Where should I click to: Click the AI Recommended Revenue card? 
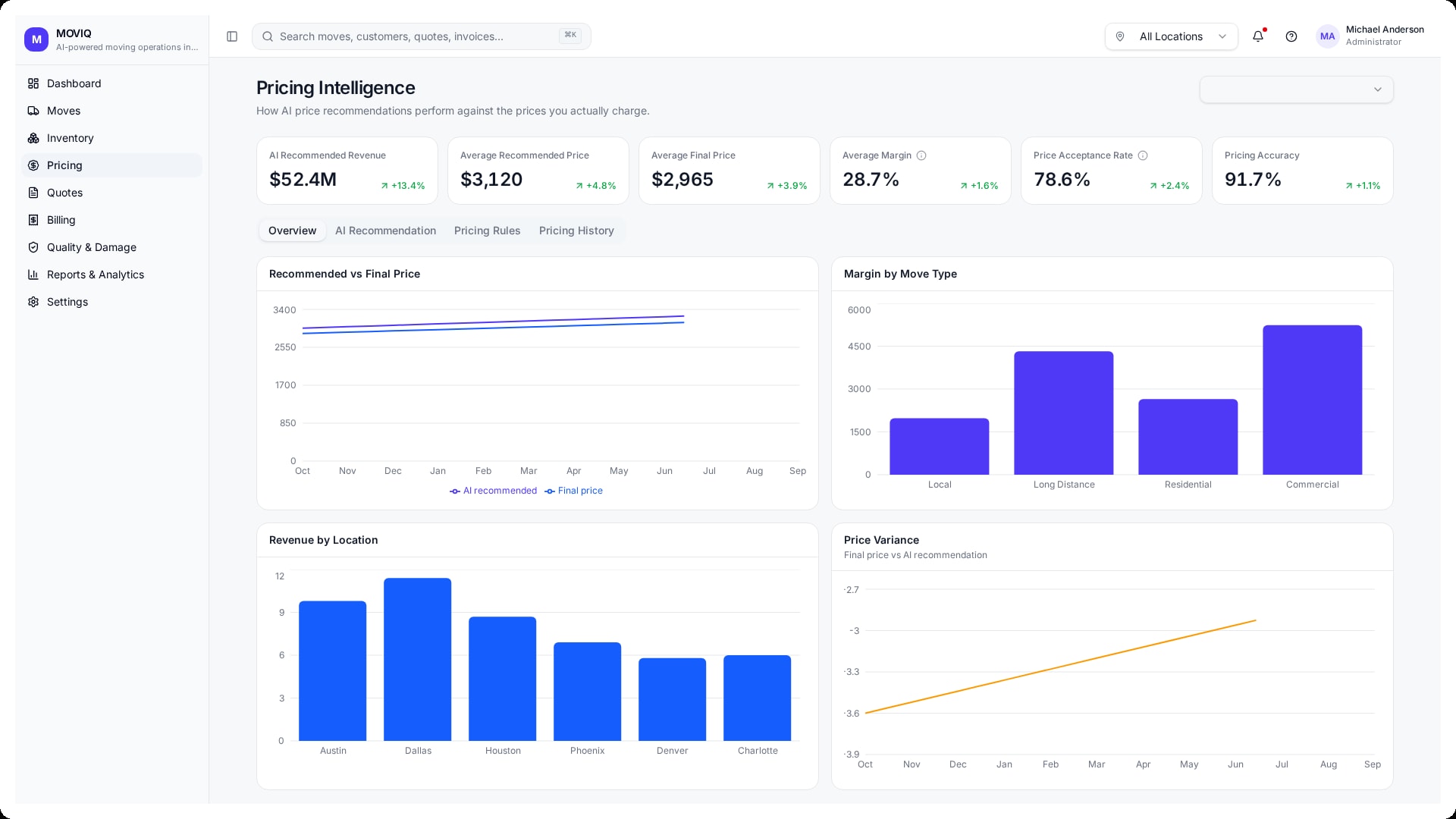(x=347, y=171)
